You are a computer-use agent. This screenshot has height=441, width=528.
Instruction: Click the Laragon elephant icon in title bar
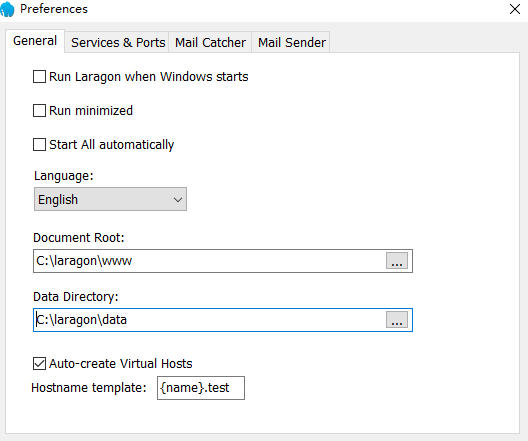pos(7,9)
